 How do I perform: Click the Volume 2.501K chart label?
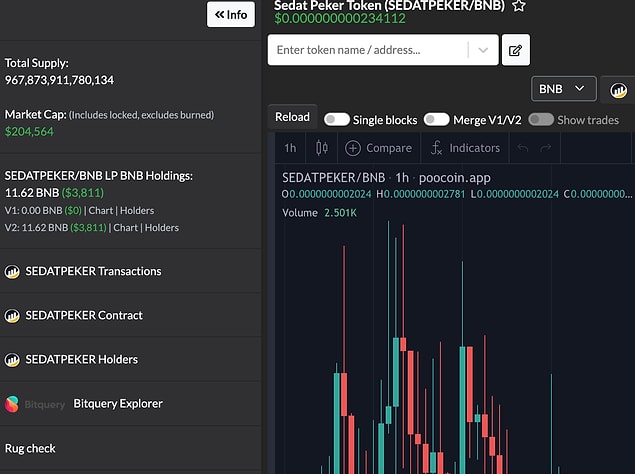(320, 213)
